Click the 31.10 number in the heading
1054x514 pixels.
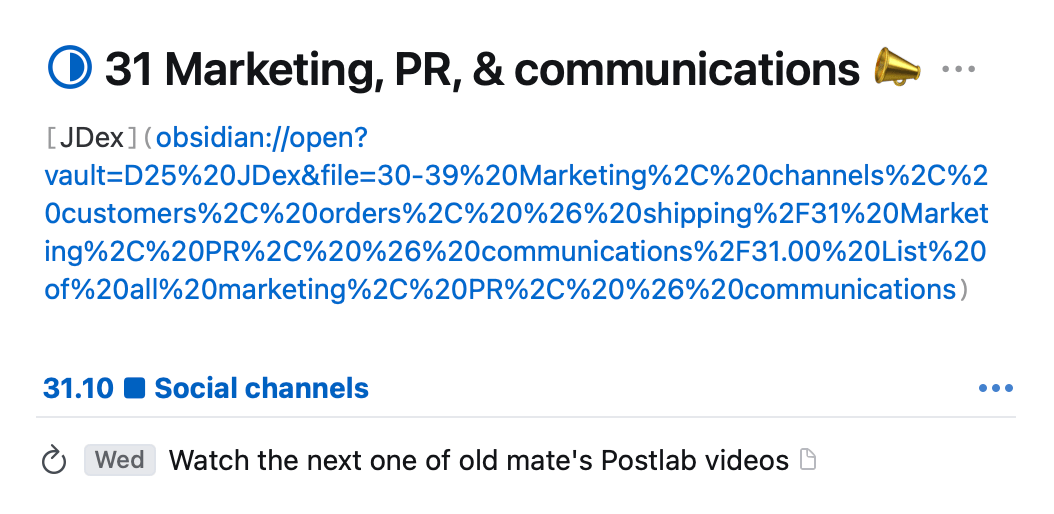pos(78,388)
